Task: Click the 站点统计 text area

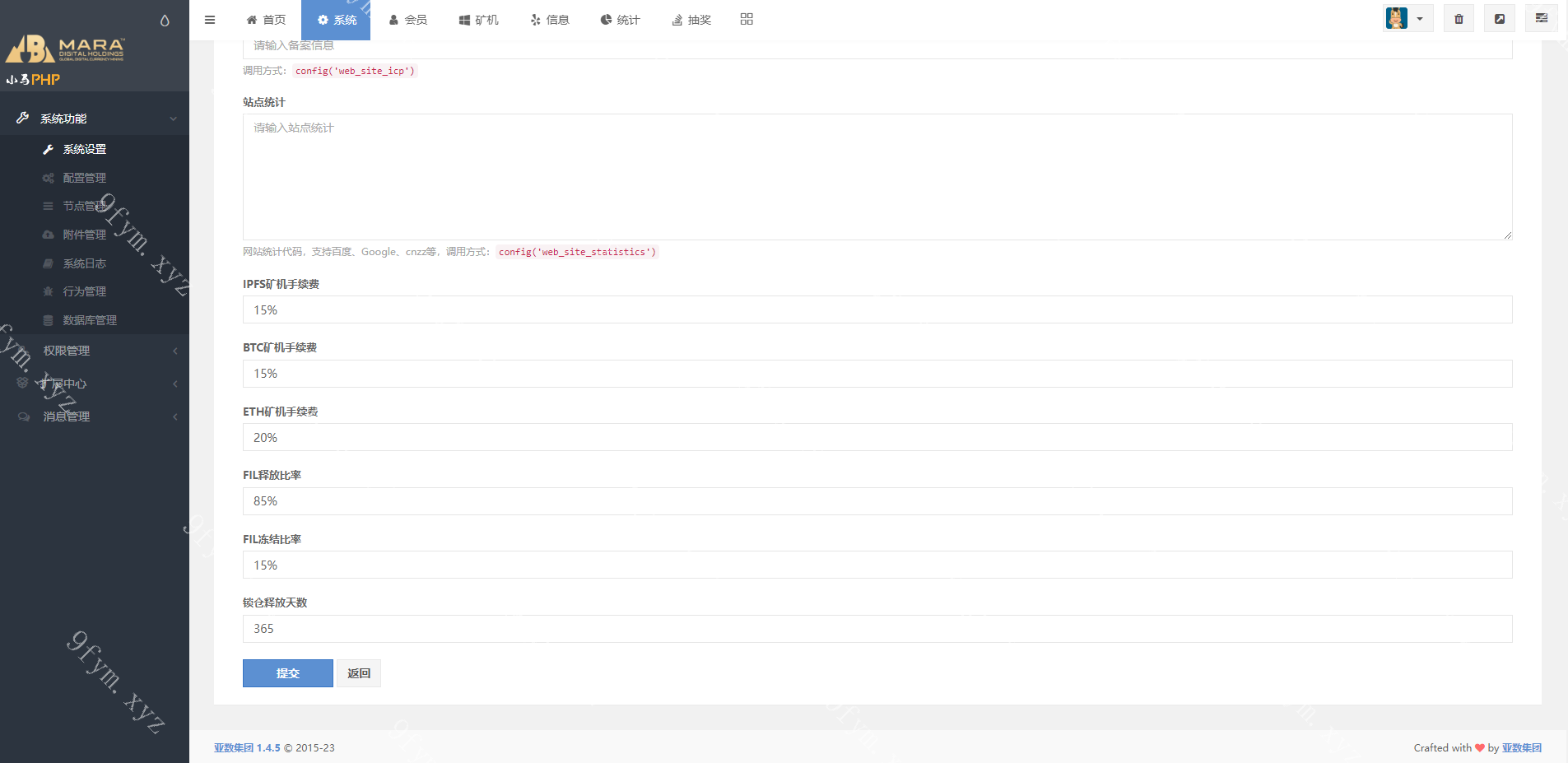Action: 877,177
